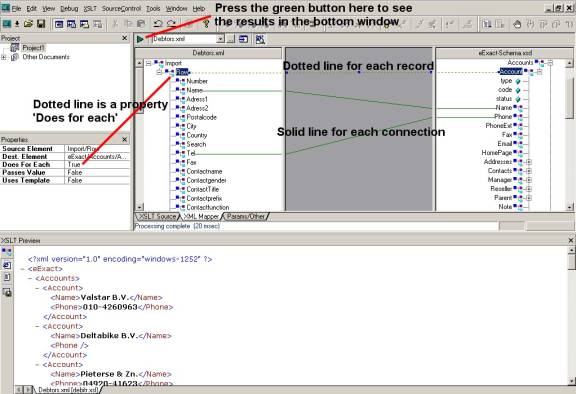
Task: Click top icon in XSLT Preview sidebar
Action: [x=7, y=252]
